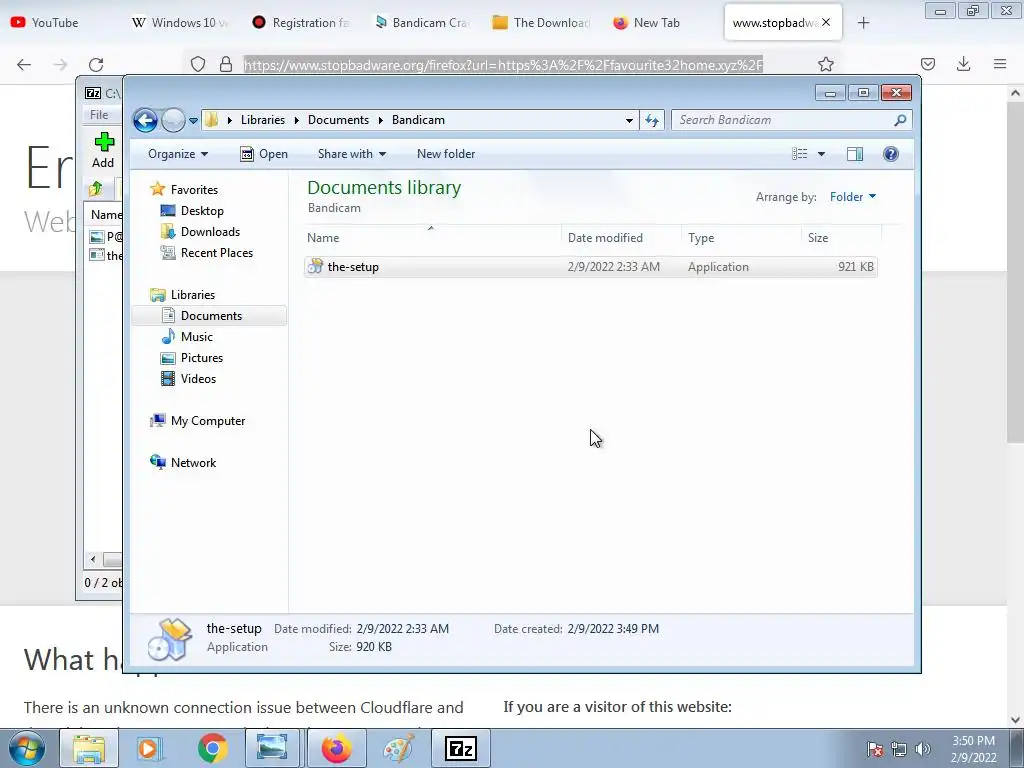Click padlock site info icon
The width and height of the screenshot is (1024, 768).
(226, 64)
